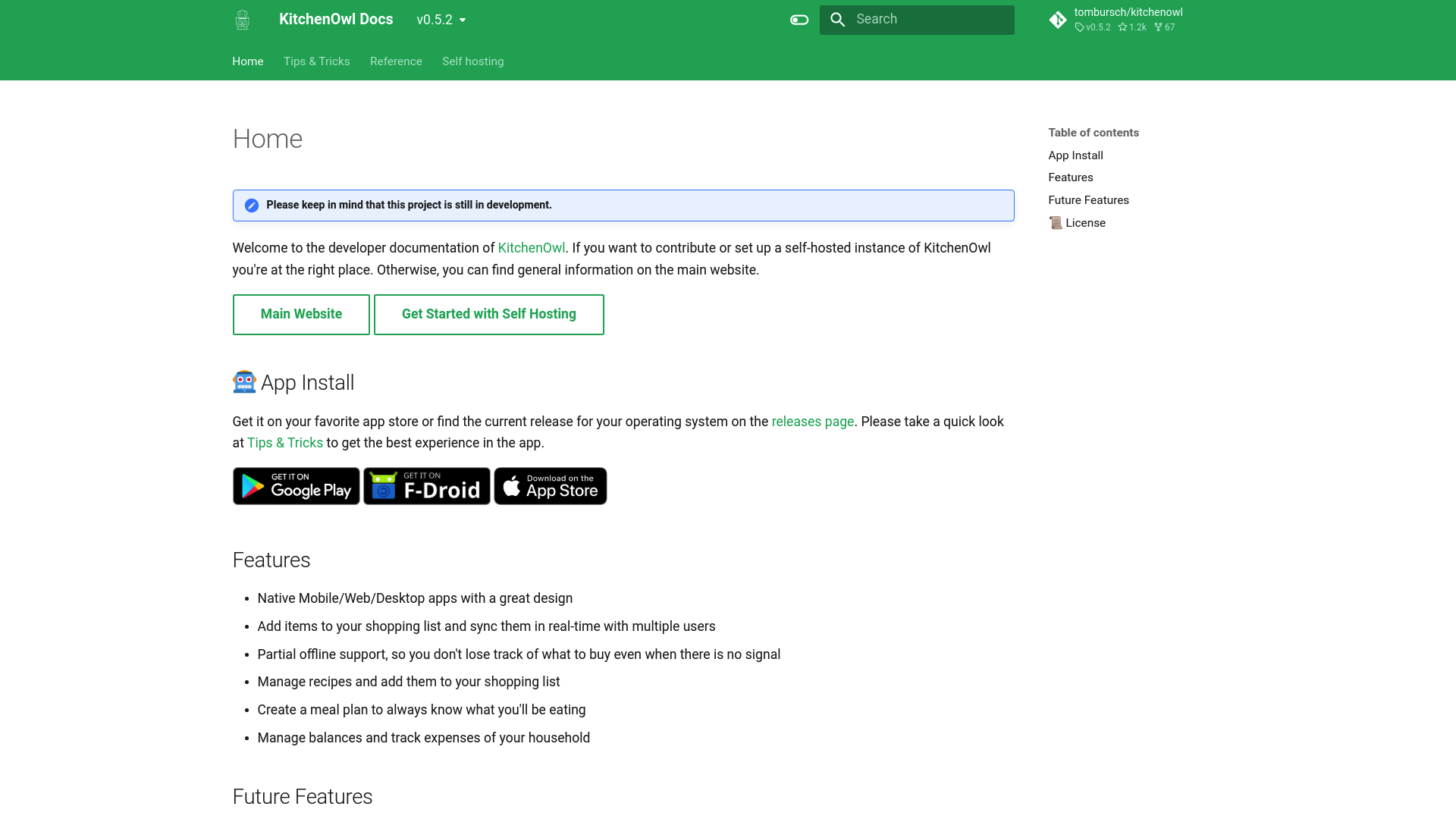
Task: Click the App Install table of contents link
Action: coord(1075,155)
